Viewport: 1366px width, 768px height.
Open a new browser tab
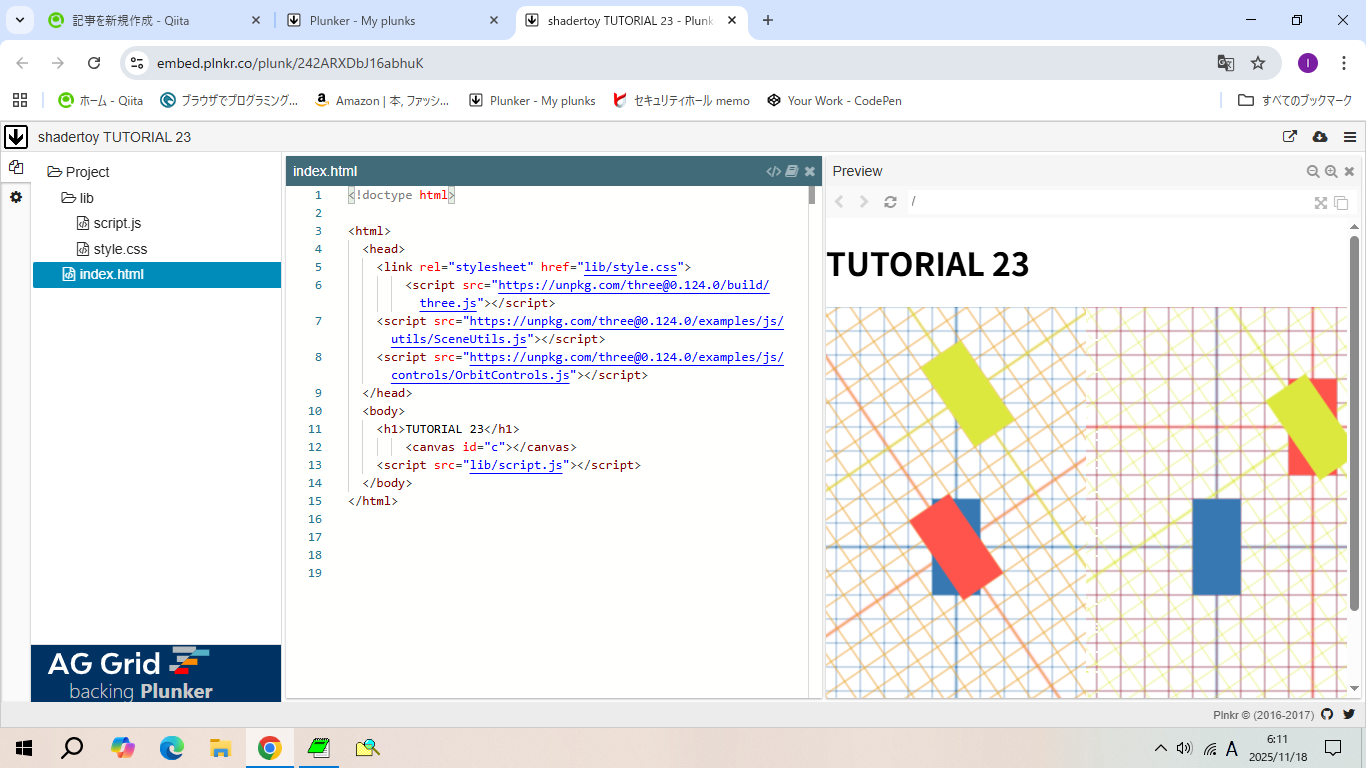(768, 20)
